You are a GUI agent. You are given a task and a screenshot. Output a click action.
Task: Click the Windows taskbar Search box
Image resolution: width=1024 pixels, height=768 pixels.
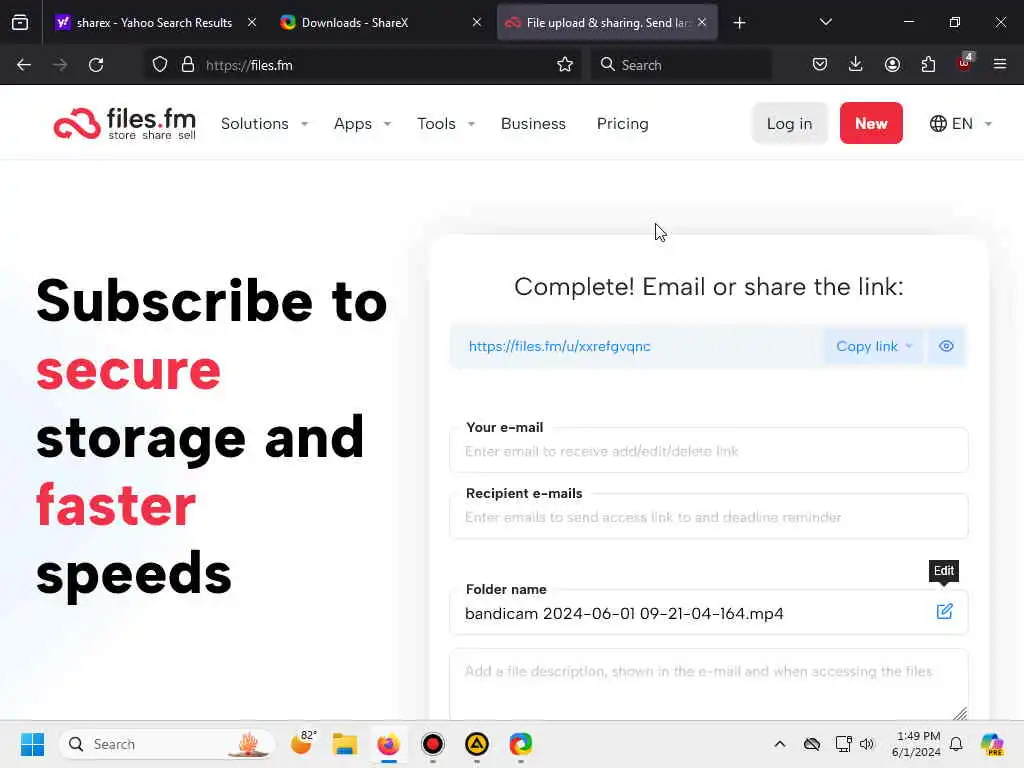click(167, 744)
